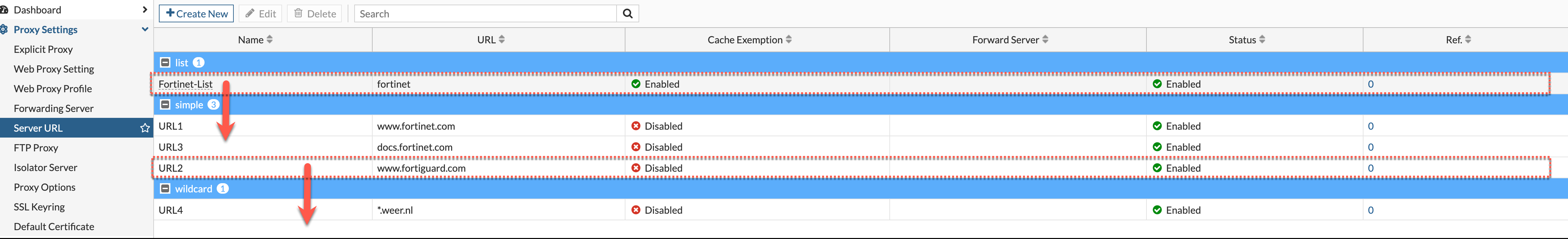The height and width of the screenshot is (239, 1568).
Task: Collapse the Proxy Settings menu chevron
Action: pos(145,29)
